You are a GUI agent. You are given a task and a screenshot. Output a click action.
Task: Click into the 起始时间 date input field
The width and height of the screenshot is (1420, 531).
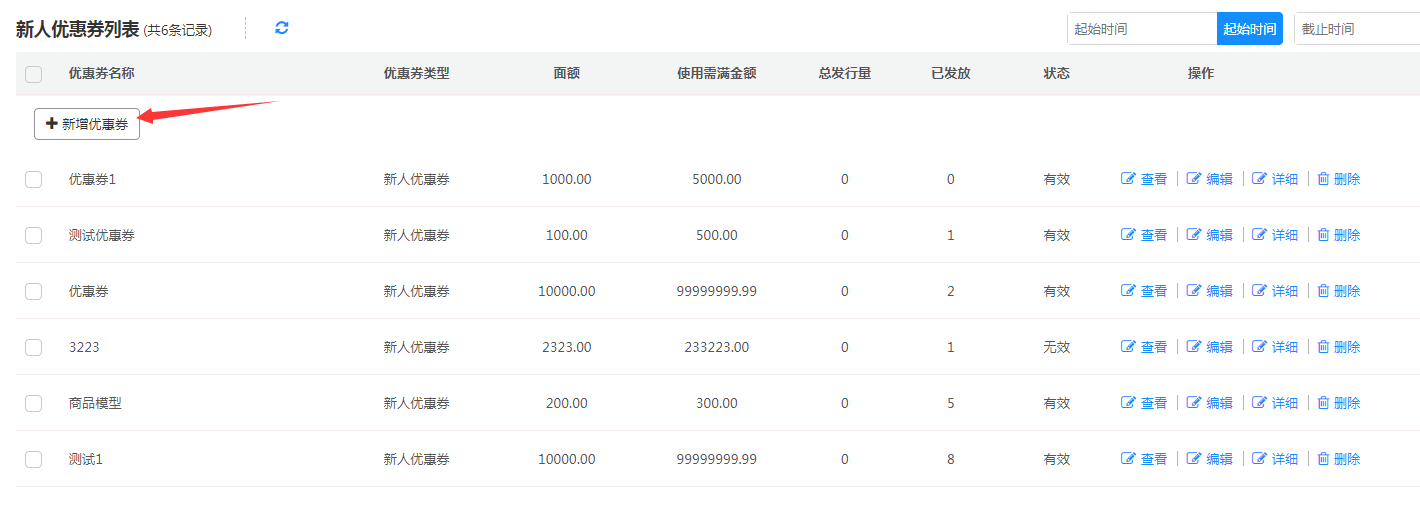[x=1141, y=29]
